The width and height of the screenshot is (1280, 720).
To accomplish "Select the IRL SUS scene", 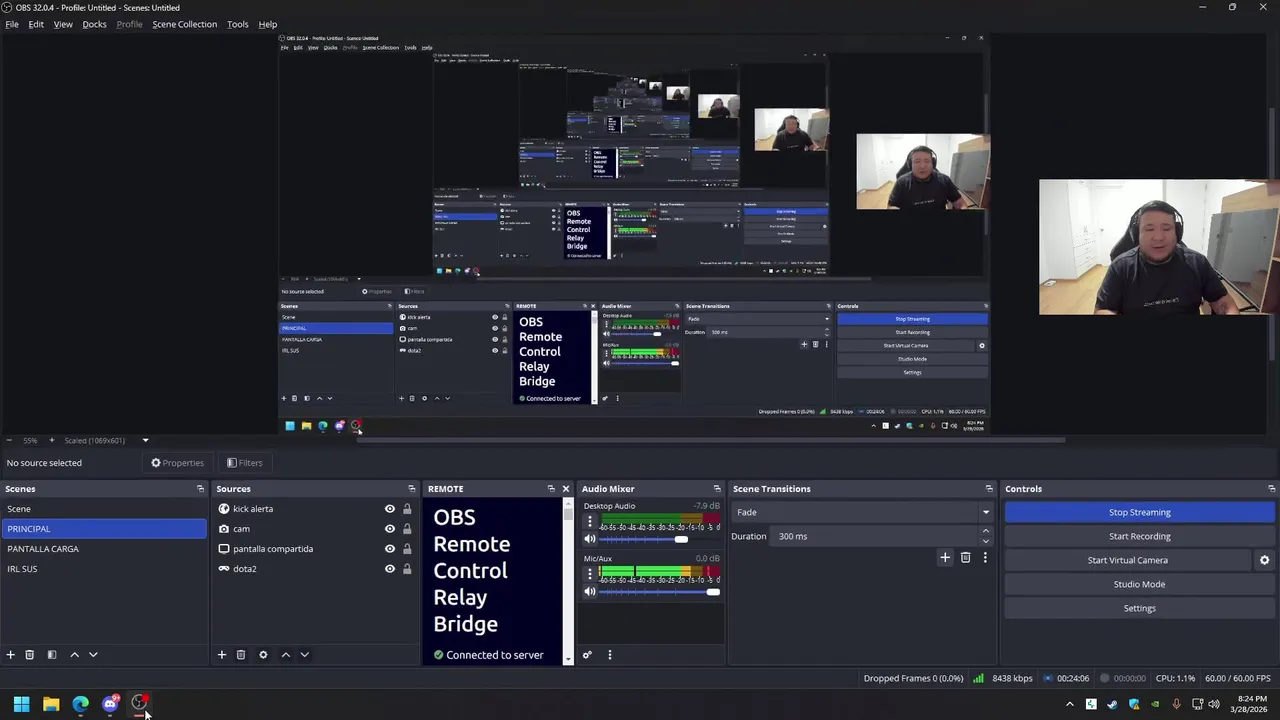I will (104, 569).
